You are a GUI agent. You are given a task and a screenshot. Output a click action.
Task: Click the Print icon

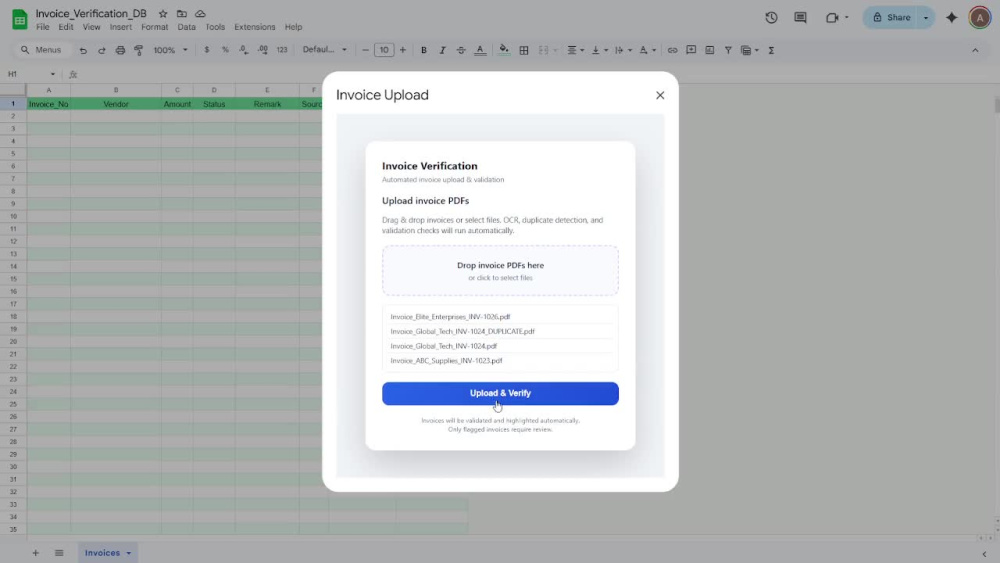point(120,50)
